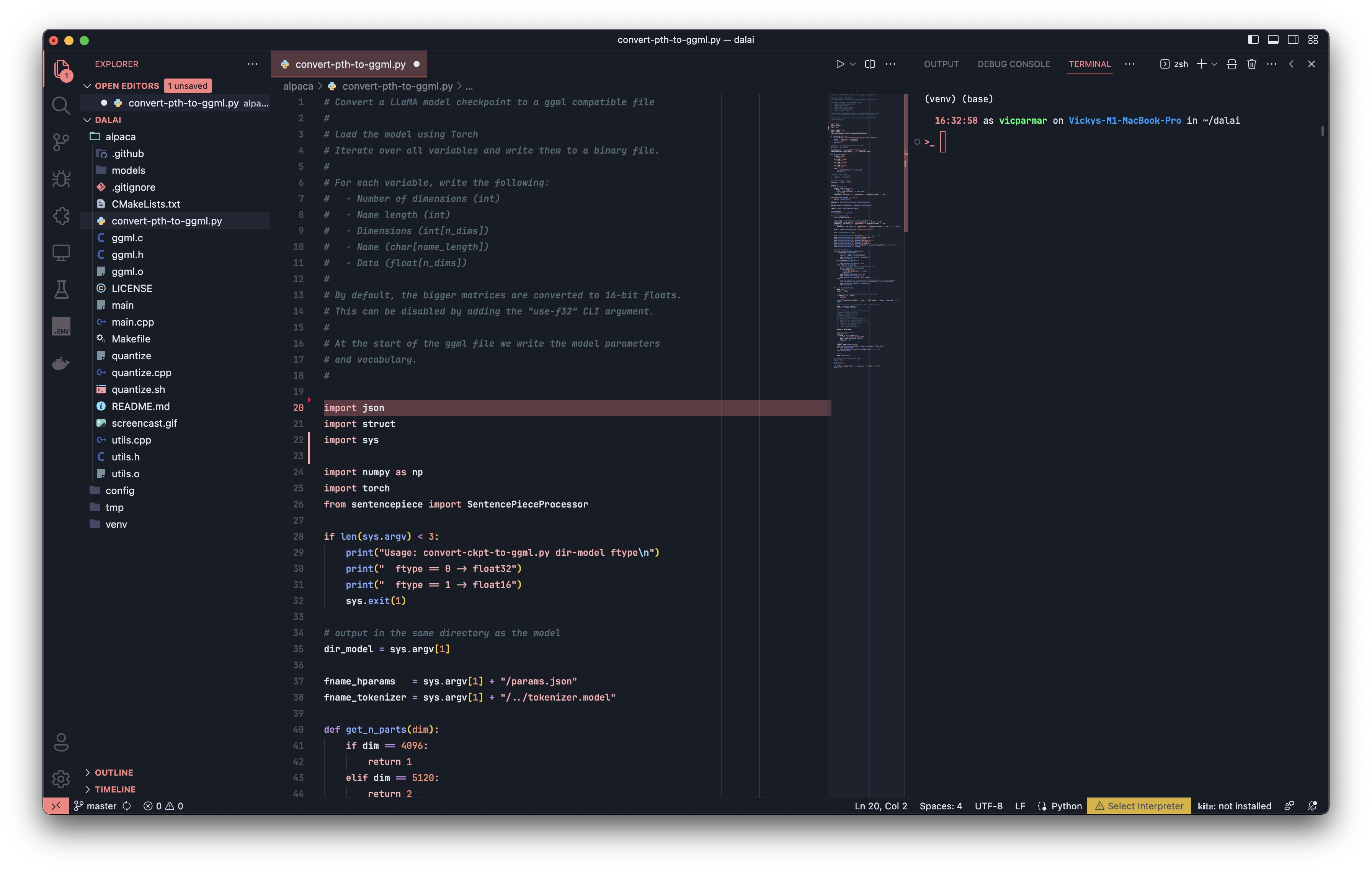The image size is (1372, 871).
Task: Open the Search view in activity bar
Action: tap(61, 105)
